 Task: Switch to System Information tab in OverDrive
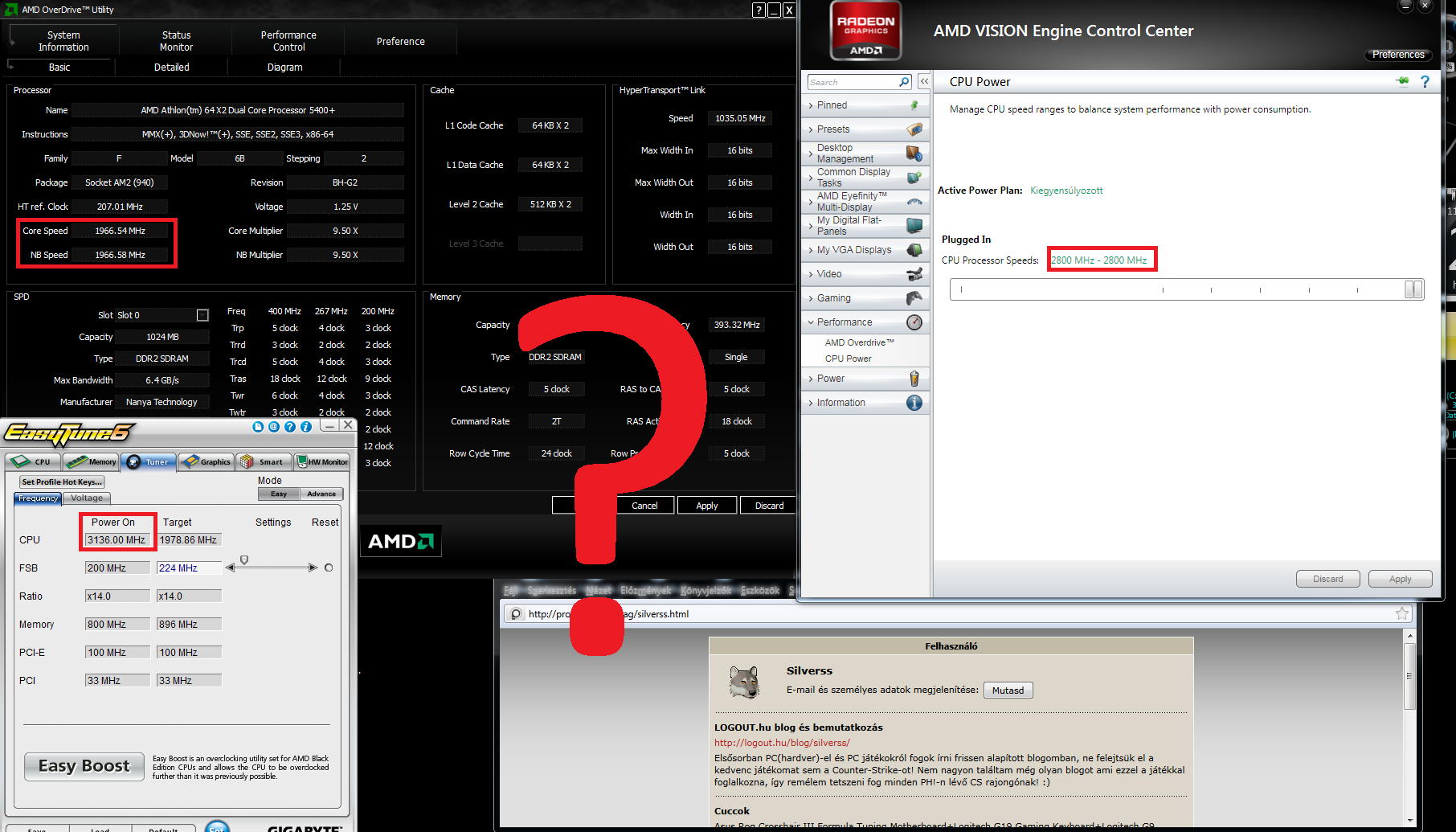[63, 41]
